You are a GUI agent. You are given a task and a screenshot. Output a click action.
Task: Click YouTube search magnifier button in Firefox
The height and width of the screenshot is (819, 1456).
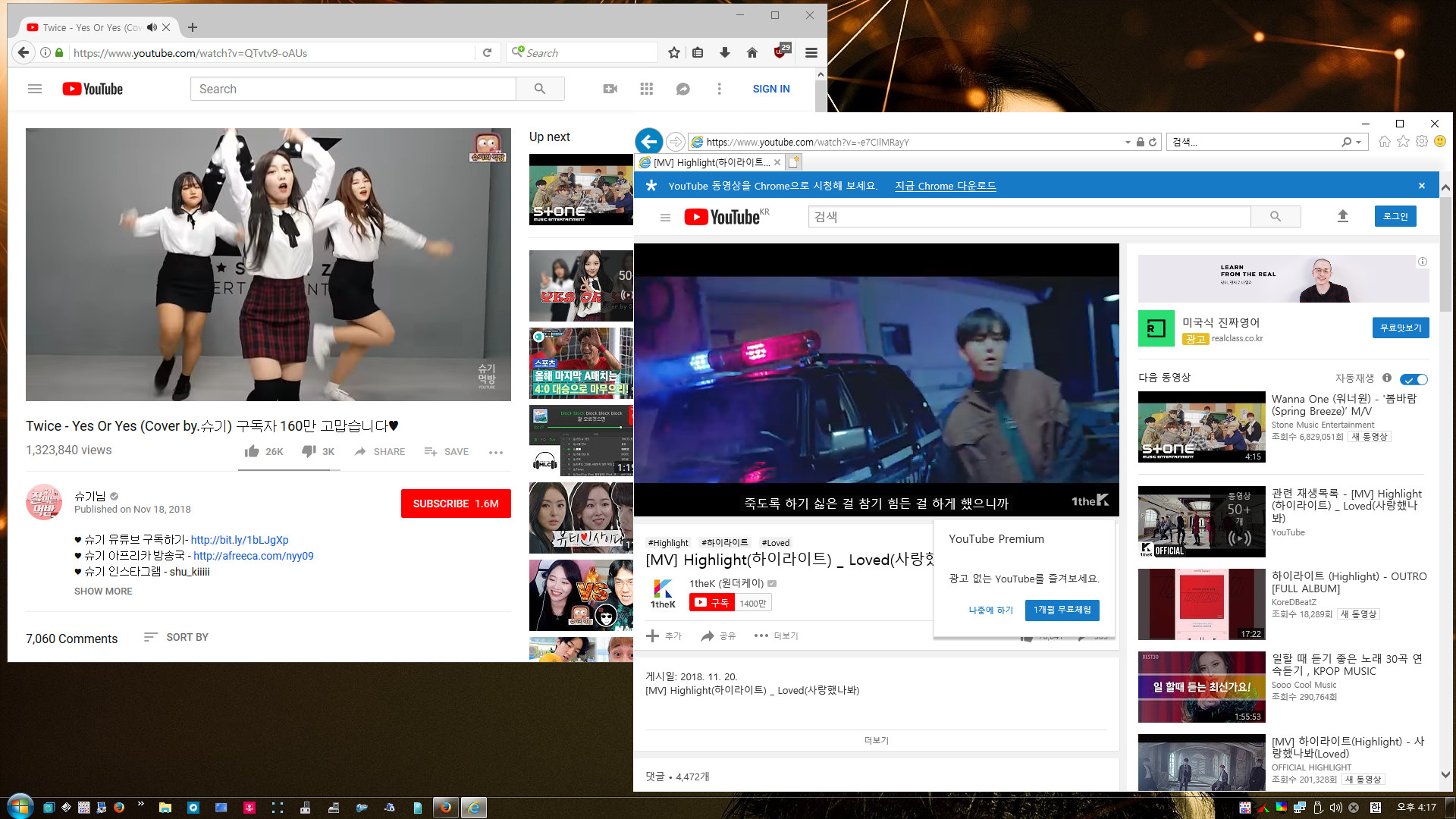(x=540, y=89)
